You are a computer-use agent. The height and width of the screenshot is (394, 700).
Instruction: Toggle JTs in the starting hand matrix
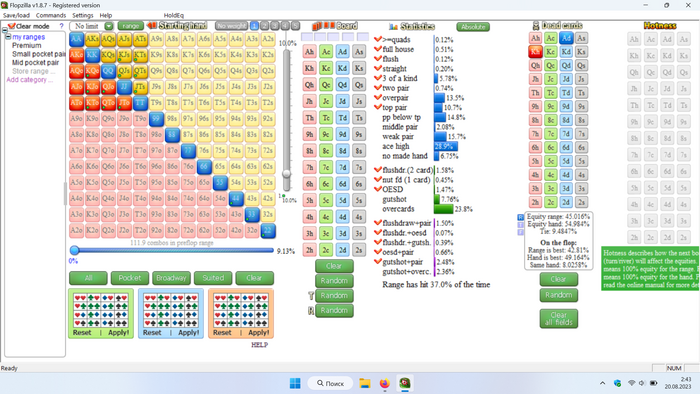pyautogui.click(x=140, y=87)
